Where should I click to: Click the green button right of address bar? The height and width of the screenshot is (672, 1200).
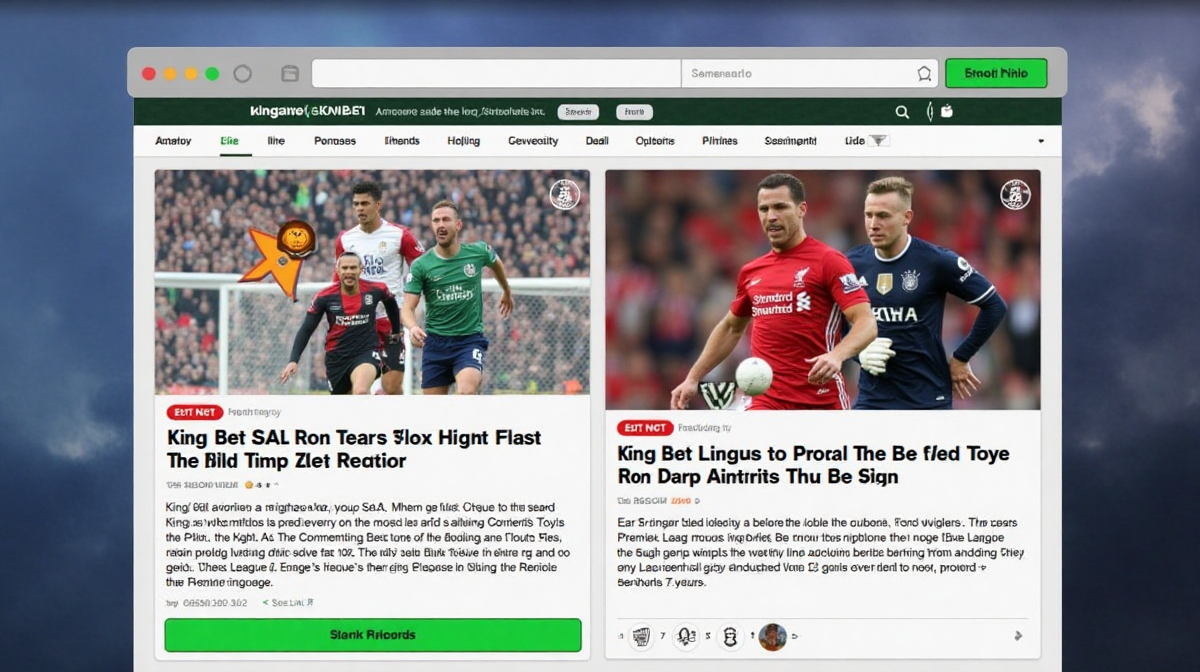point(995,73)
